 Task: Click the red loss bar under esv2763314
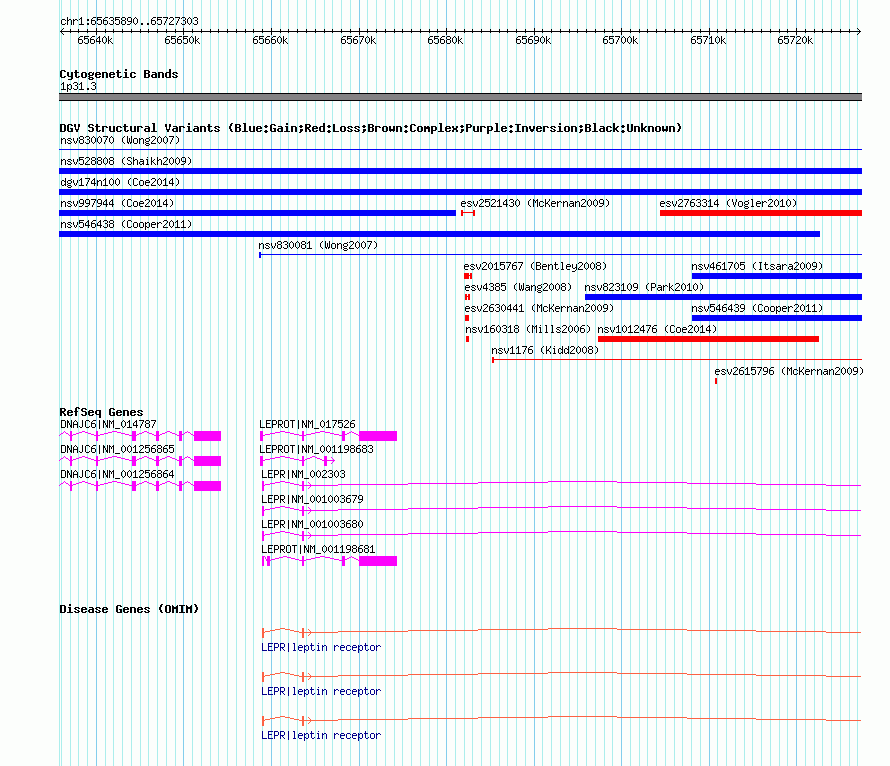pos(761,213)
